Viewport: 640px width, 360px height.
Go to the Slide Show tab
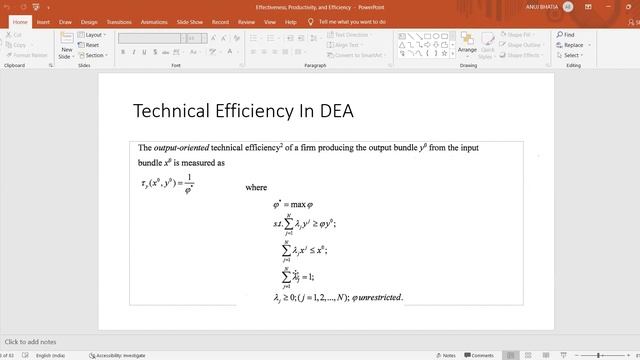189,22
